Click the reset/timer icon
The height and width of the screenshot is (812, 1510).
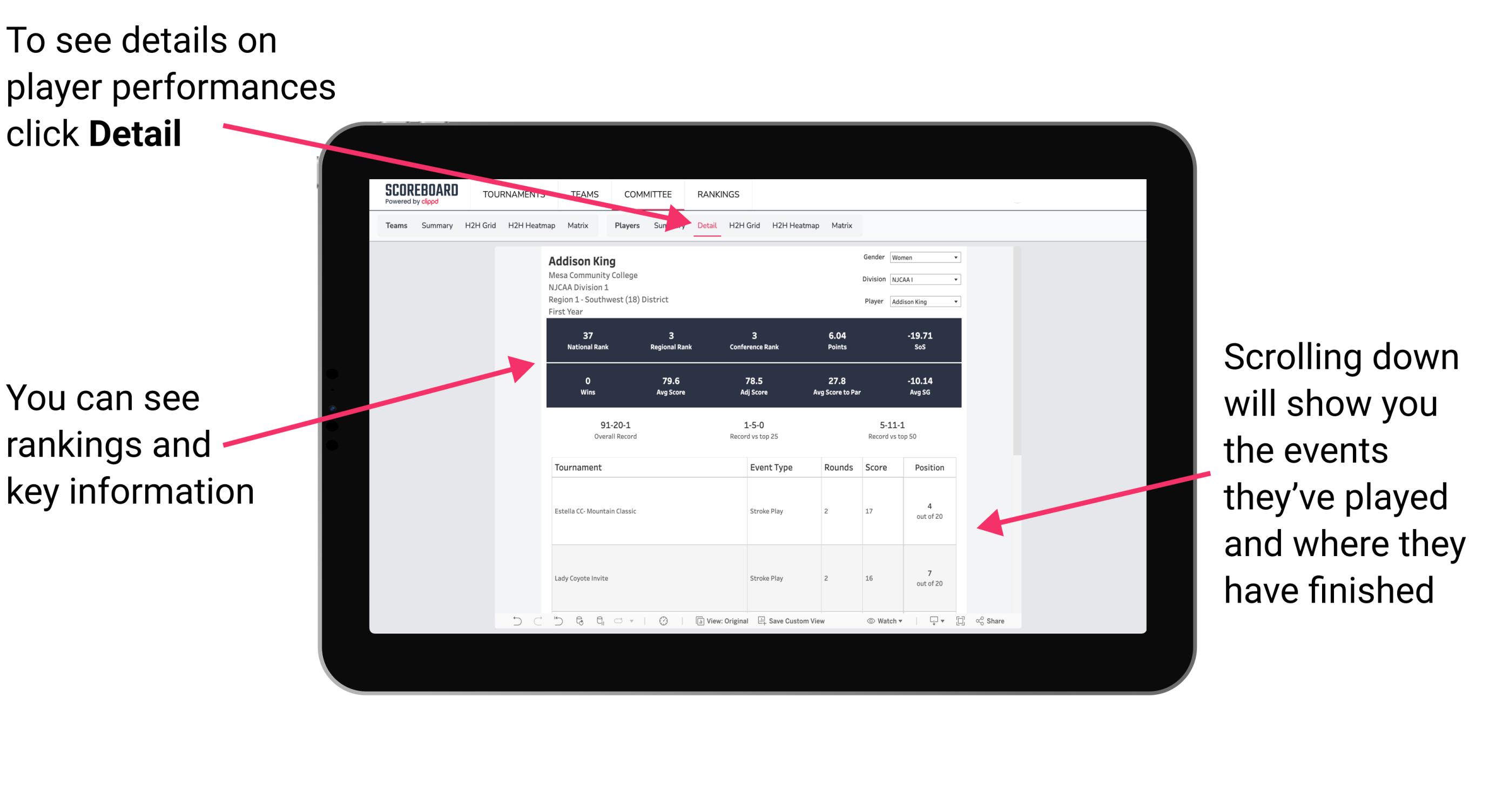click(x=663, y=624)
